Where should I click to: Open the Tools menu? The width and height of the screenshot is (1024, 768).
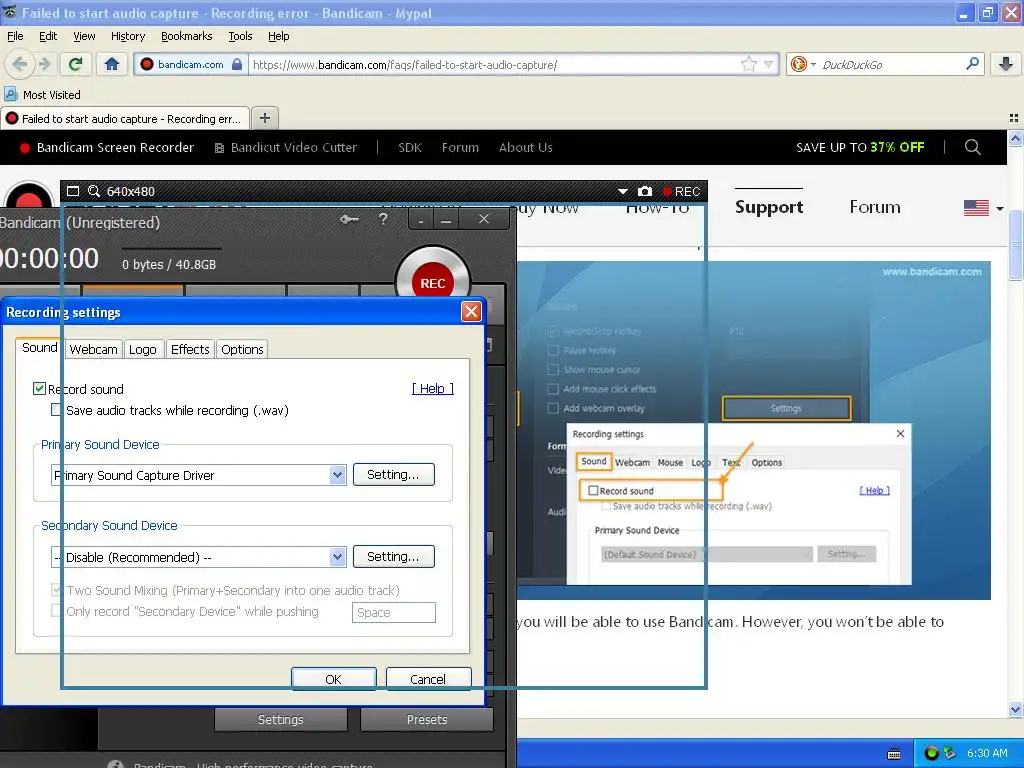pos(240,36)
